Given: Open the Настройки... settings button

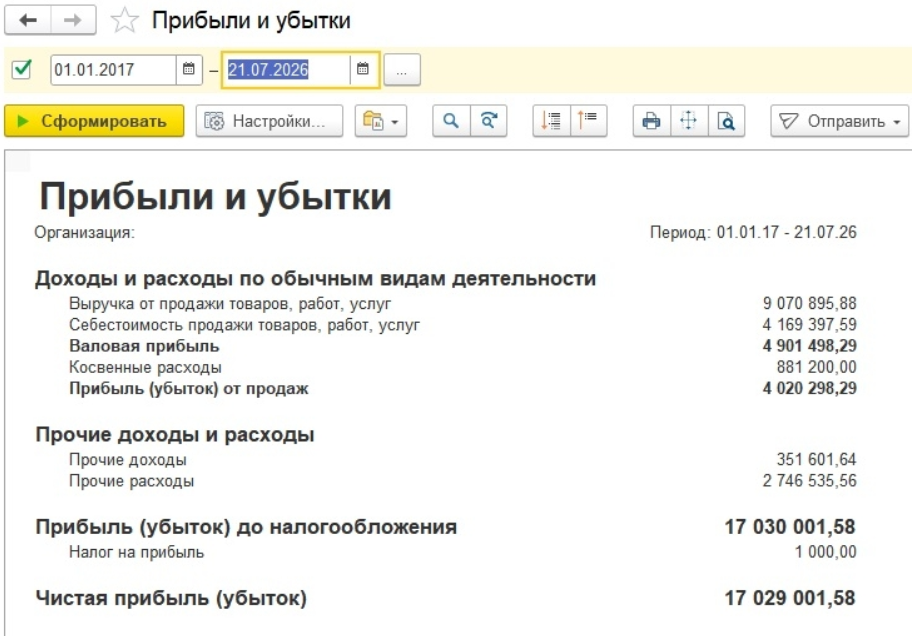Looking at the screenshot, I should (x=269, y=121).
